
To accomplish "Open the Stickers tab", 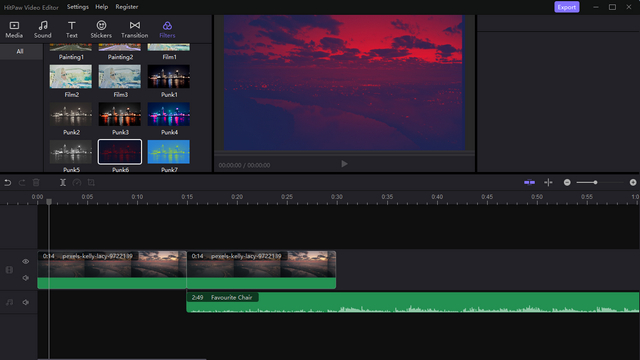I will [x=101, y=29].
